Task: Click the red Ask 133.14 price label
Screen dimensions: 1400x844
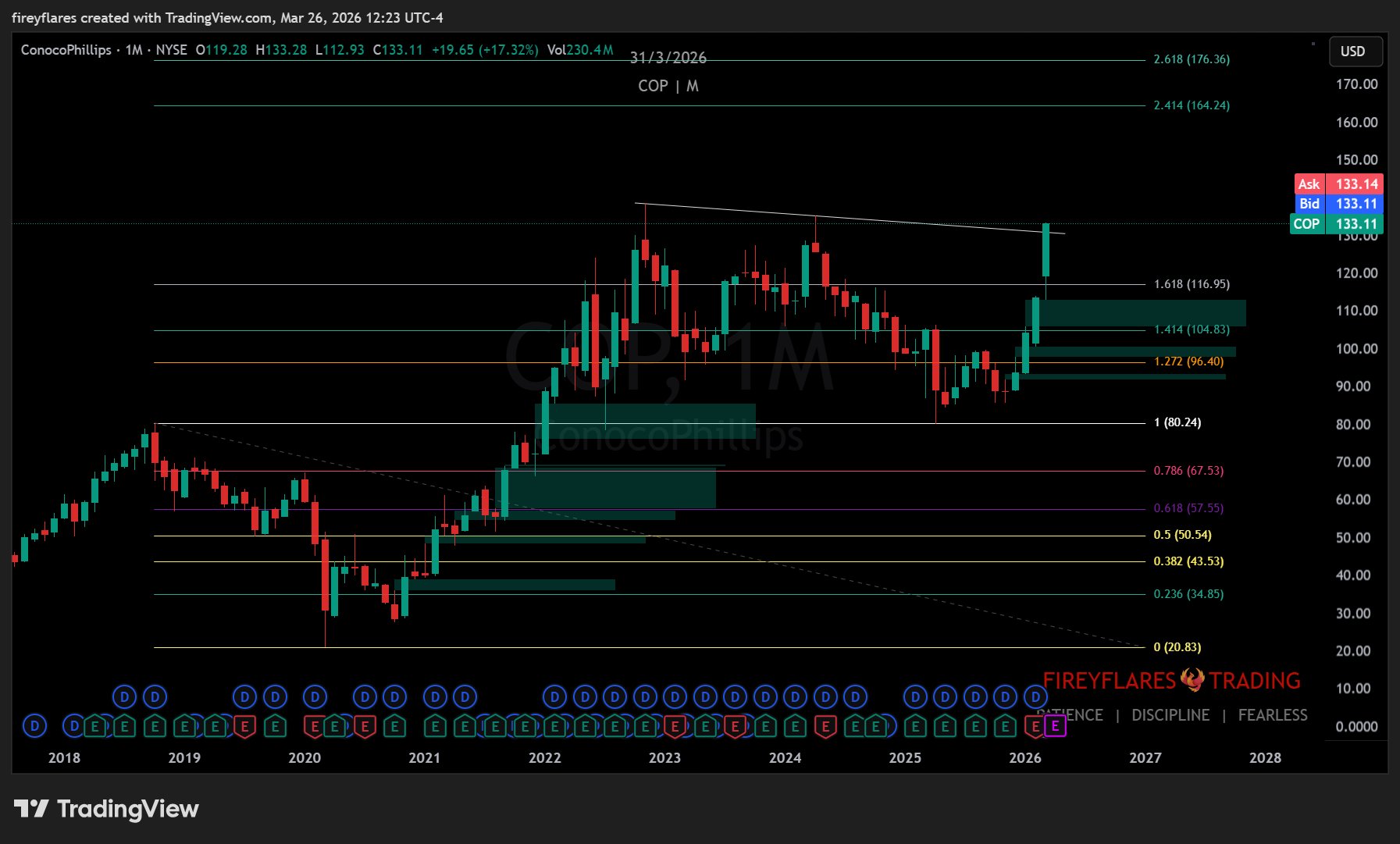Action: [1339, 184]
